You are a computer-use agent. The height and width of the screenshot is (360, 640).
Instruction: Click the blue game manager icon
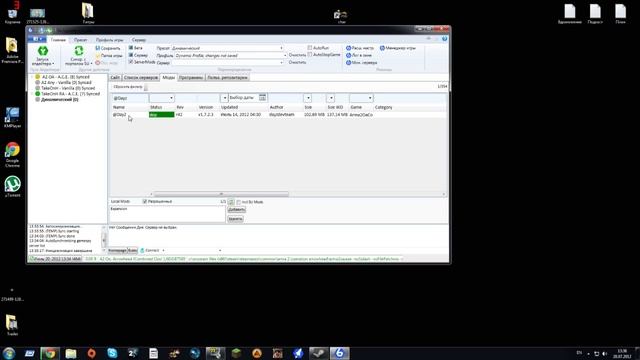[x=382, y=48]
